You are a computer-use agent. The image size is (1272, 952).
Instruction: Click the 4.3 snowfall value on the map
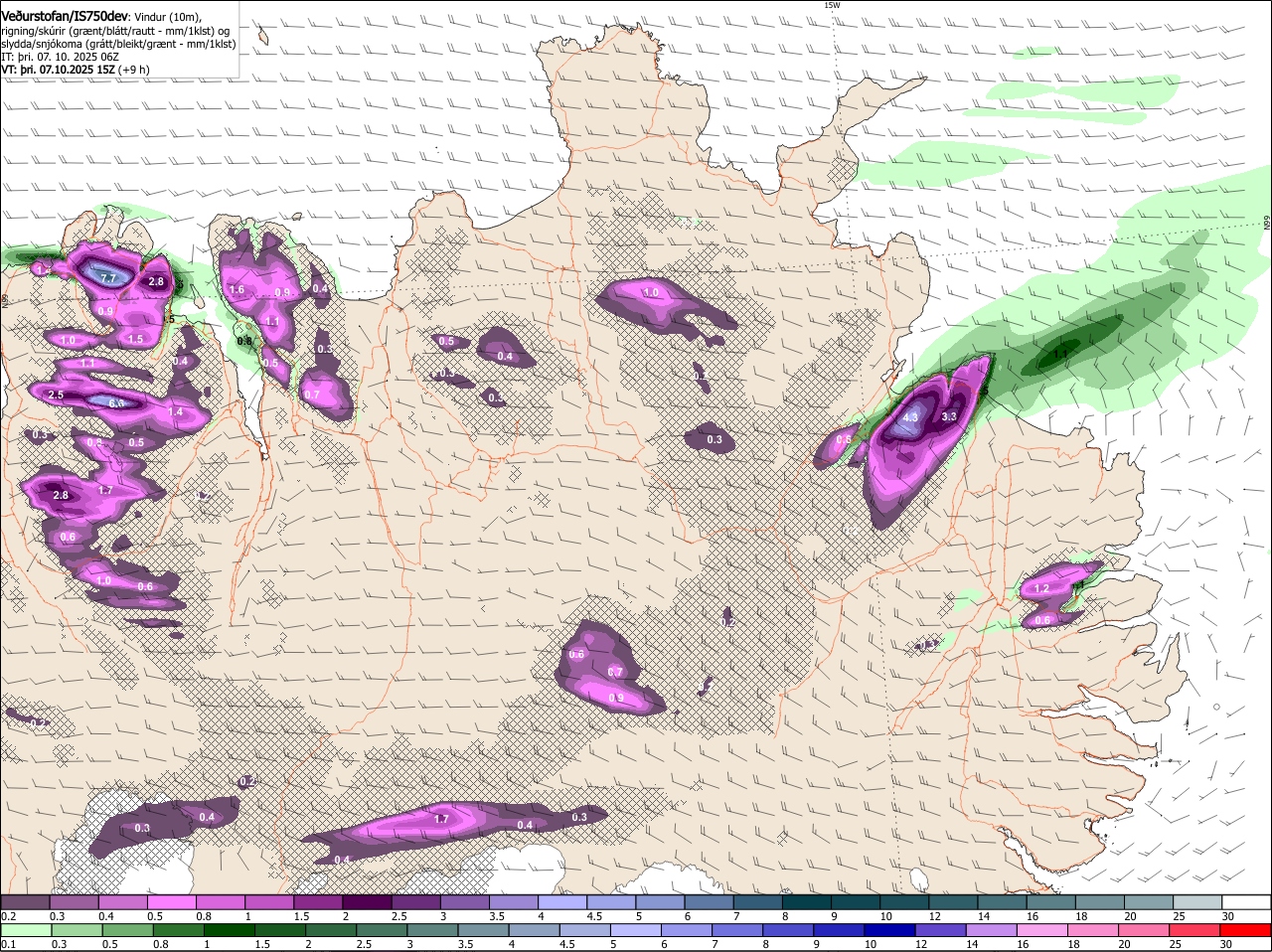(910, 417)
